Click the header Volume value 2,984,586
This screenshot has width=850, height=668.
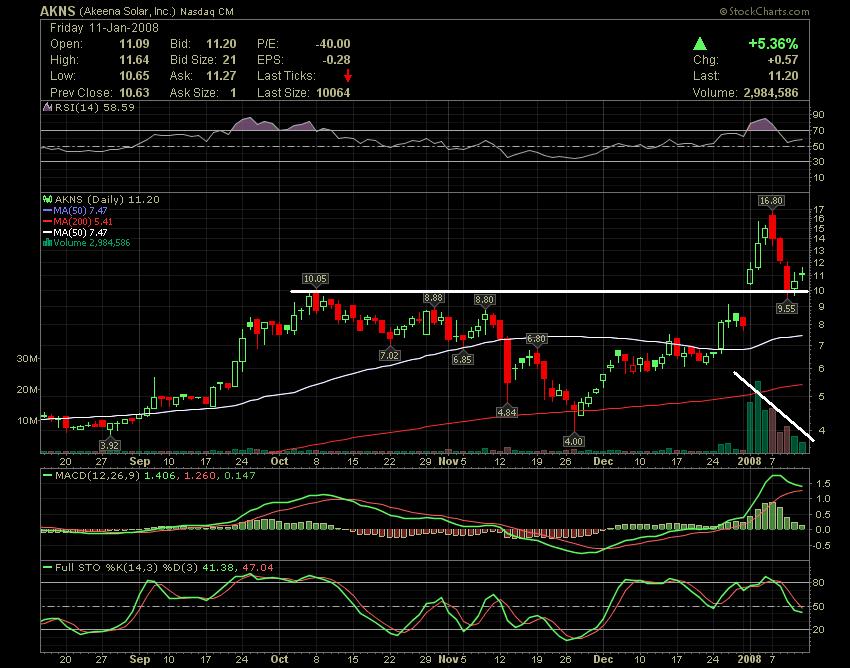coord(771,93)
